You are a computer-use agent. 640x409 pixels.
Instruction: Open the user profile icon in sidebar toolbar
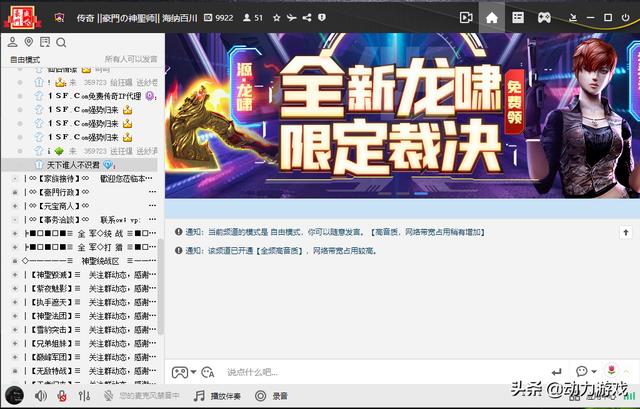pos(13,42)
